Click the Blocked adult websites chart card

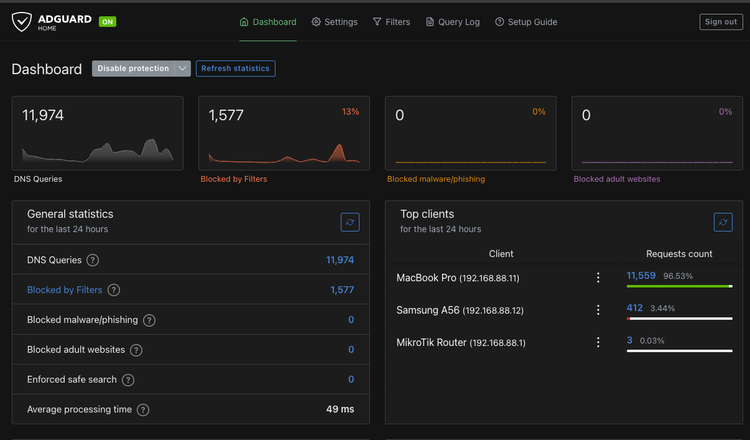coord(657,133)
